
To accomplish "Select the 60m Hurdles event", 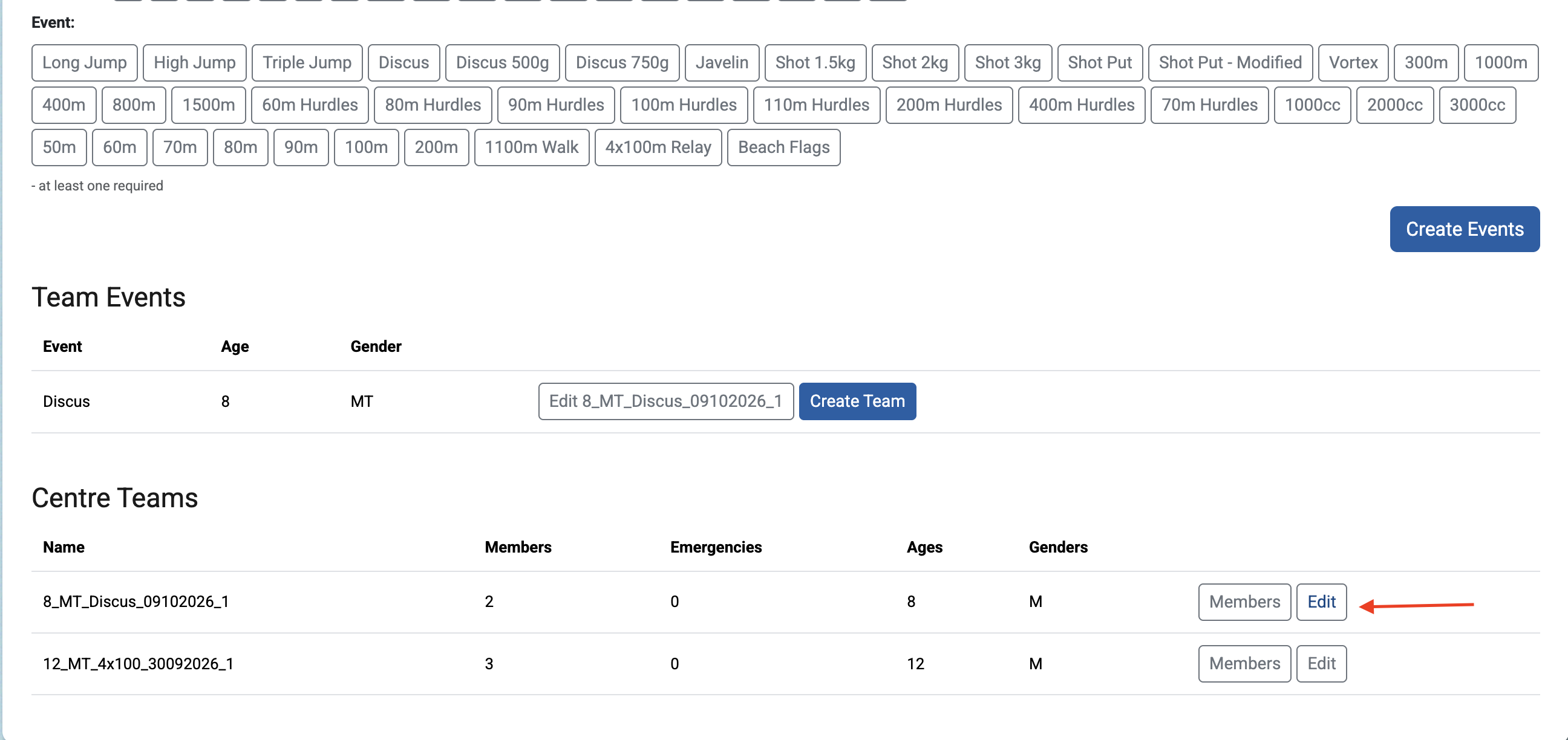I will [x=310, y=105].
